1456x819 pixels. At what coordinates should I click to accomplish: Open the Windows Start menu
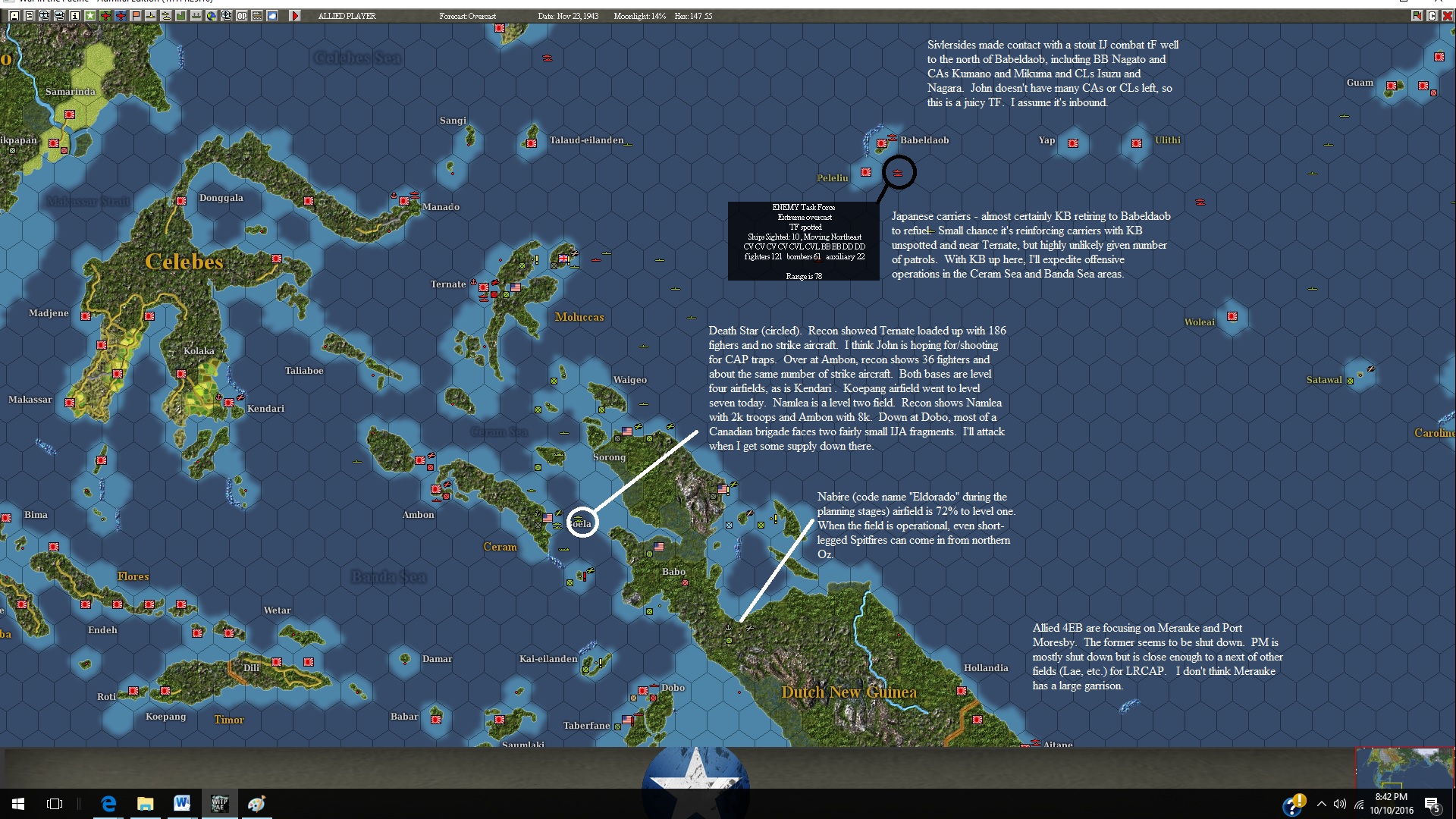[18, 804]
